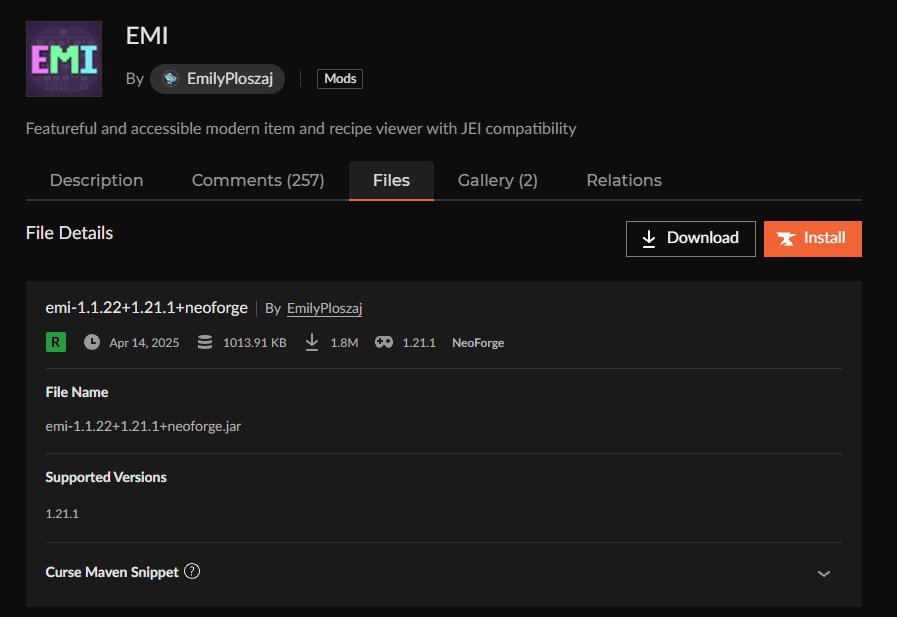Click the Download button
The width and height of the screenshot is (897, 617).
[x=690, y=238]
